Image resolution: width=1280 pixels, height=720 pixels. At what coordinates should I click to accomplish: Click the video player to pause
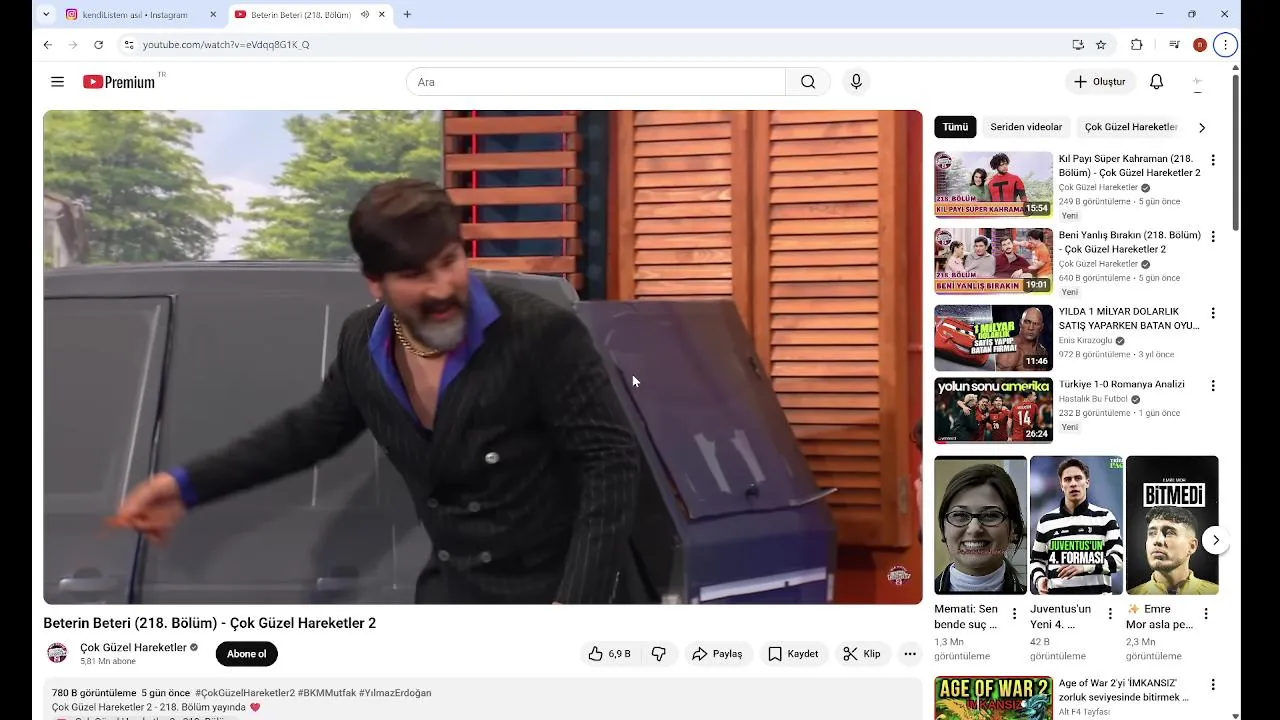point(483,357)
